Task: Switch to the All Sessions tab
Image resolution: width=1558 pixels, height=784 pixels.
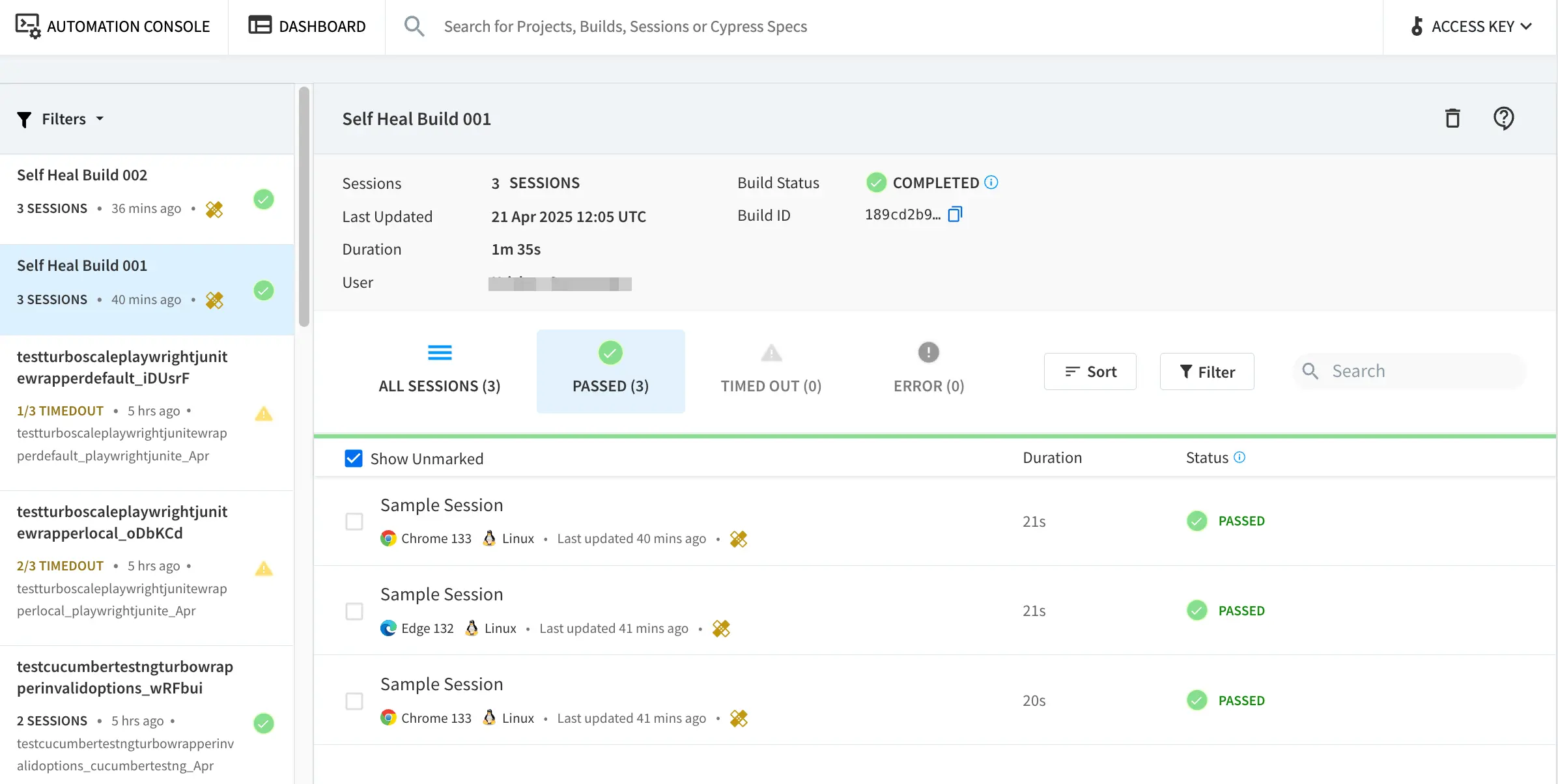Action: click(439, 371)
